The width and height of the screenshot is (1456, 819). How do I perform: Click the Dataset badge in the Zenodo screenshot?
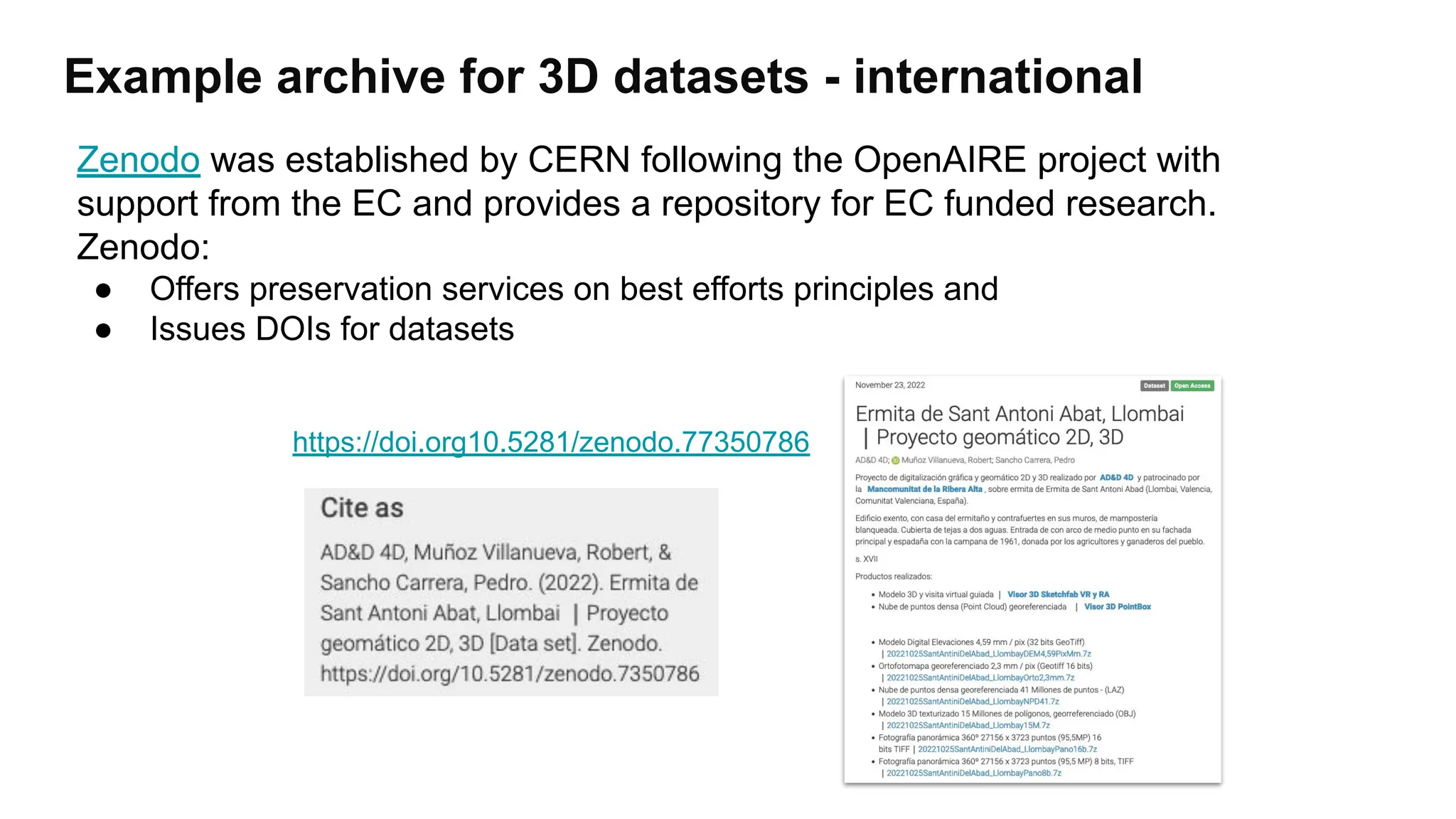click(1154, 386)
